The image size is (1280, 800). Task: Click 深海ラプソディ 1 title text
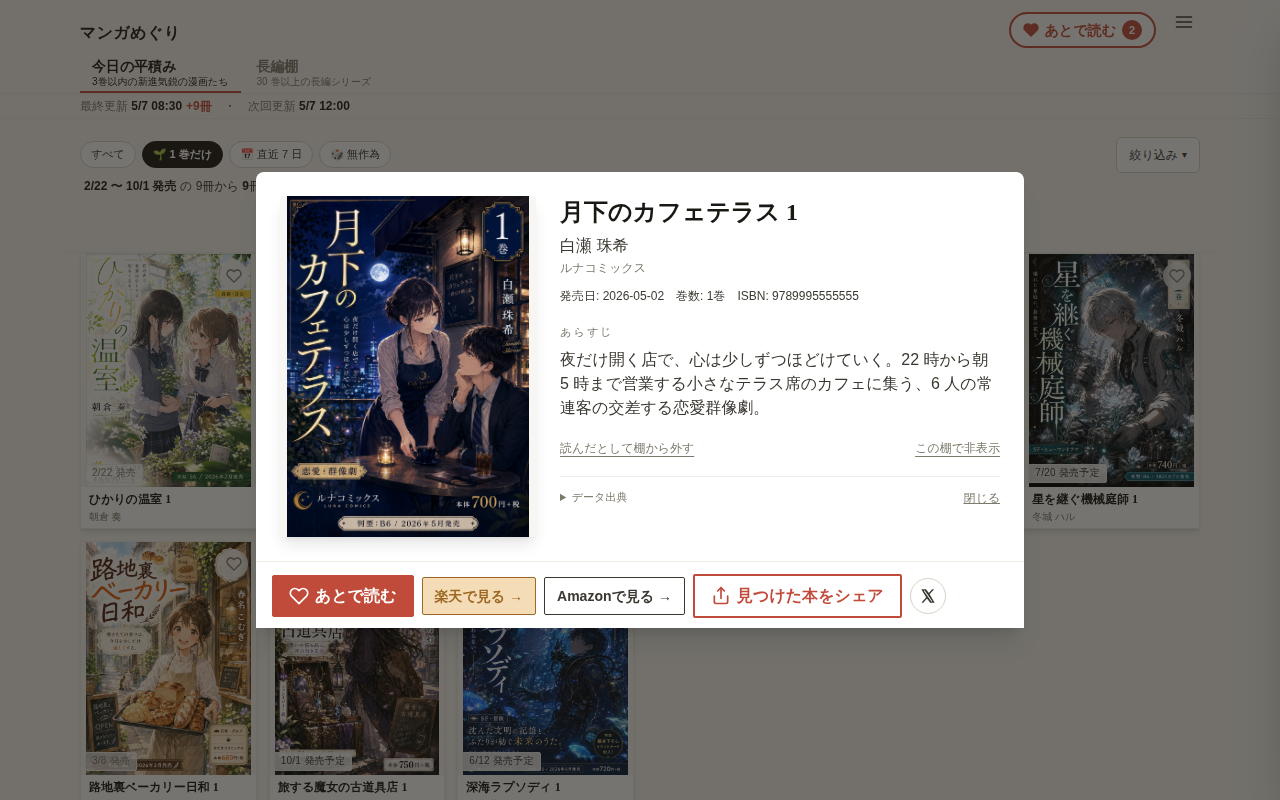513,787
